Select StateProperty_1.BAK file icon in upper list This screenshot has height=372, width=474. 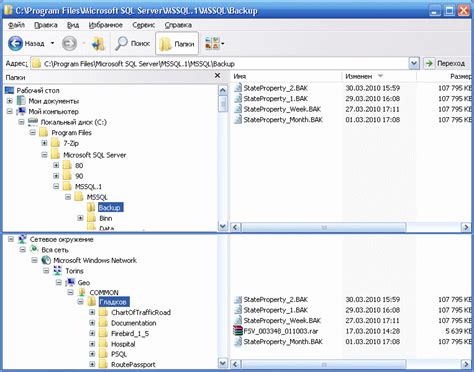pyautogui.click(x=238, y=99)
